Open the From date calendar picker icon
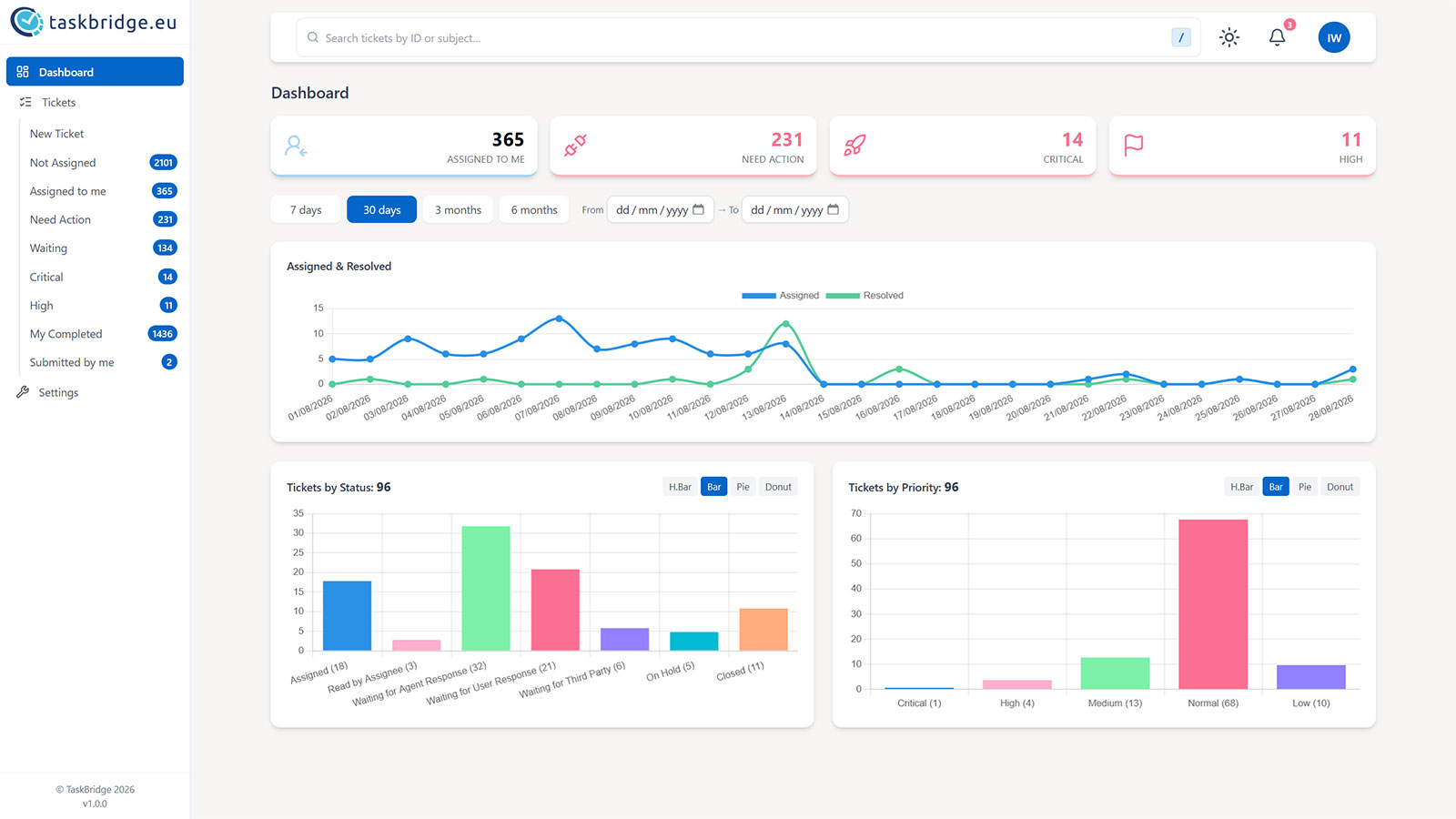Screen dimensions: 1456x819 point(698,209)
